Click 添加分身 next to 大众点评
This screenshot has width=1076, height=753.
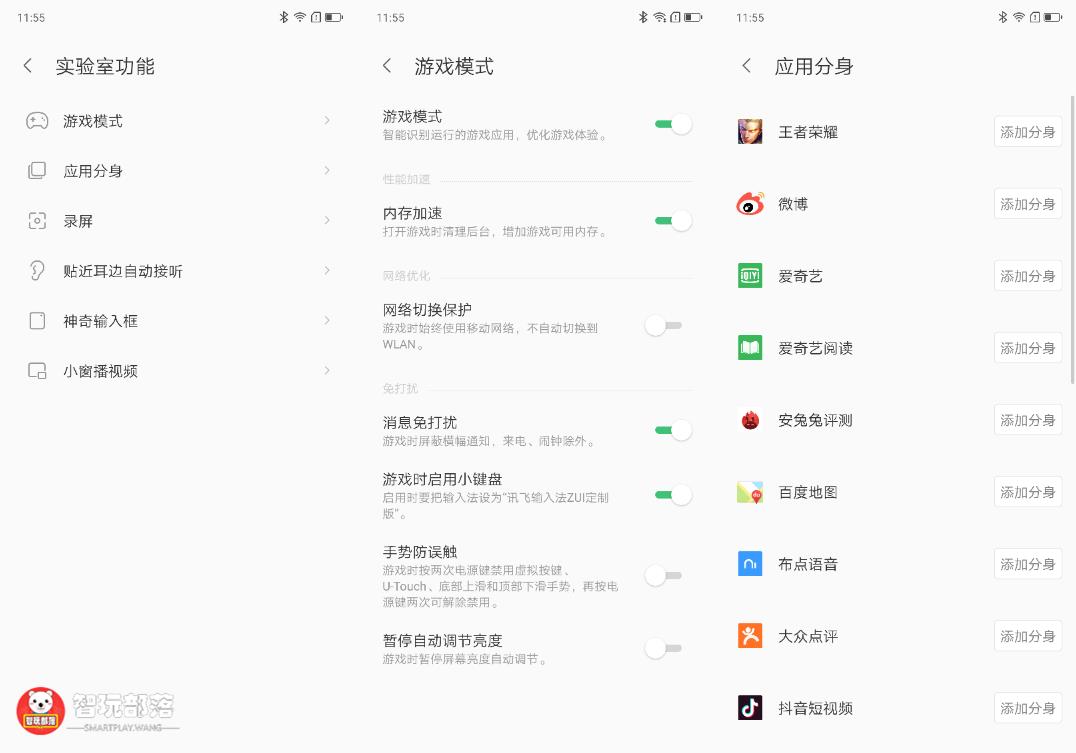click(1027, 636)
